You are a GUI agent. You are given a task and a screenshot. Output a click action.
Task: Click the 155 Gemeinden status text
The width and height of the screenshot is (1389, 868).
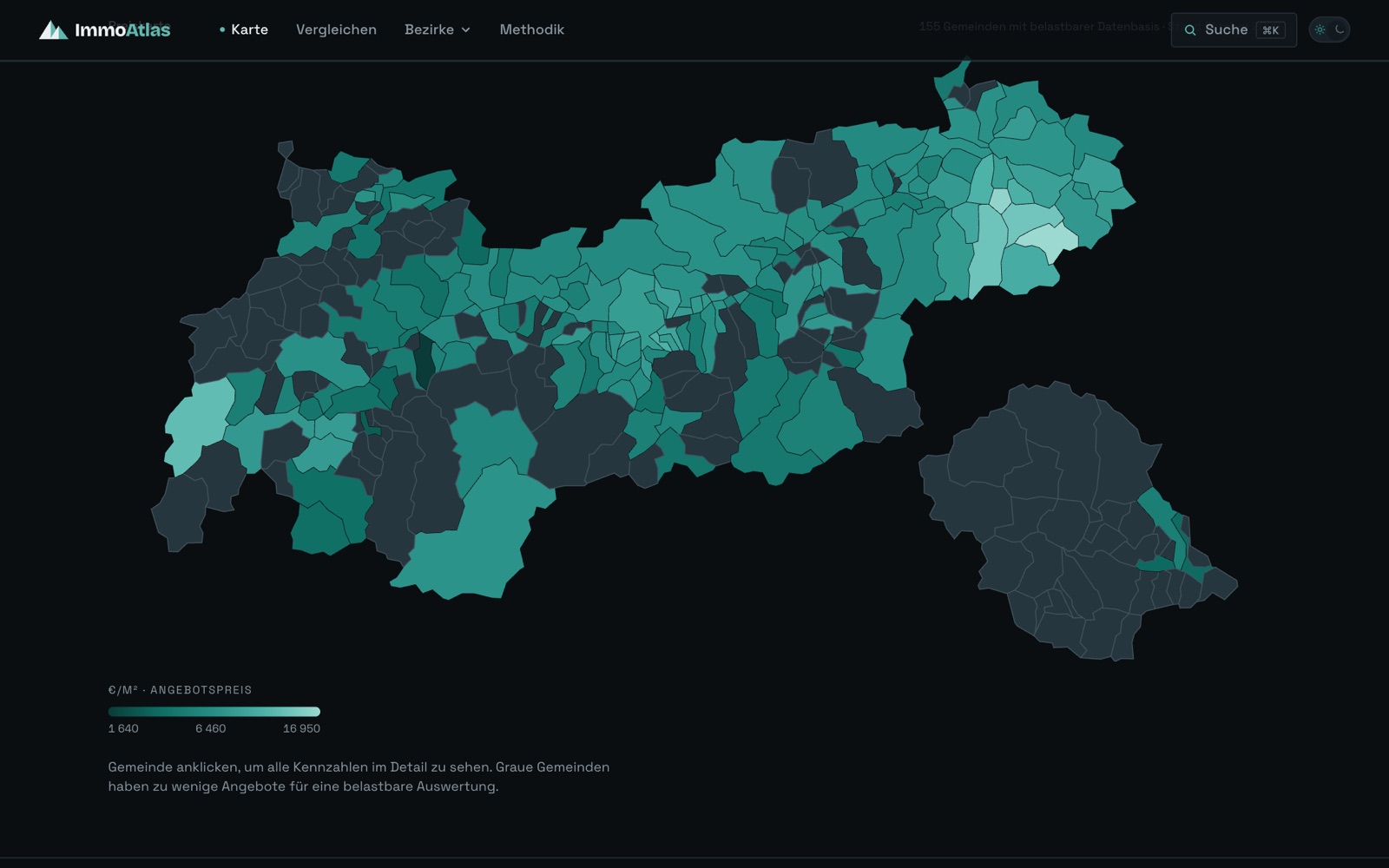(x=1044, y=26)
